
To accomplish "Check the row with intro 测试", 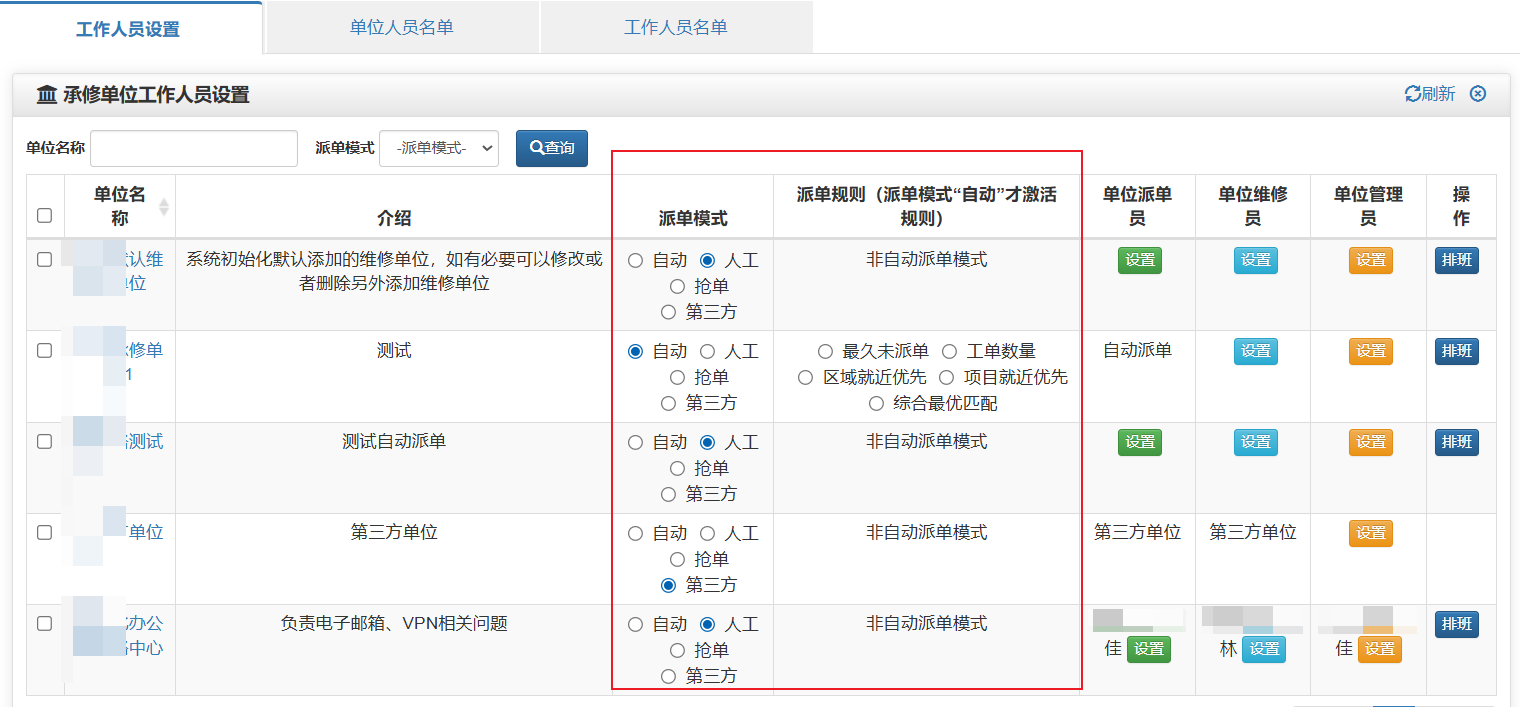I will click(x=44, y=350).
